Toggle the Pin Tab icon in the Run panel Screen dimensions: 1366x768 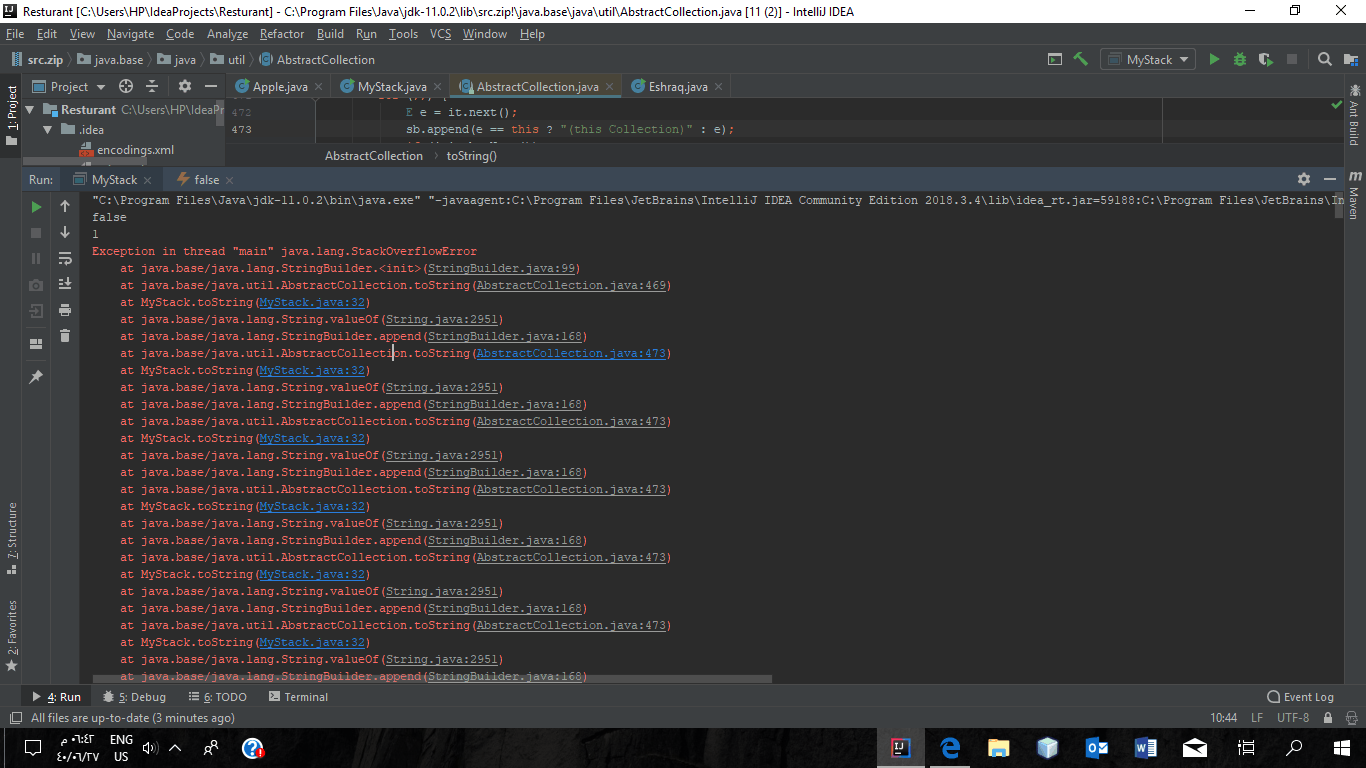(36, 377)
